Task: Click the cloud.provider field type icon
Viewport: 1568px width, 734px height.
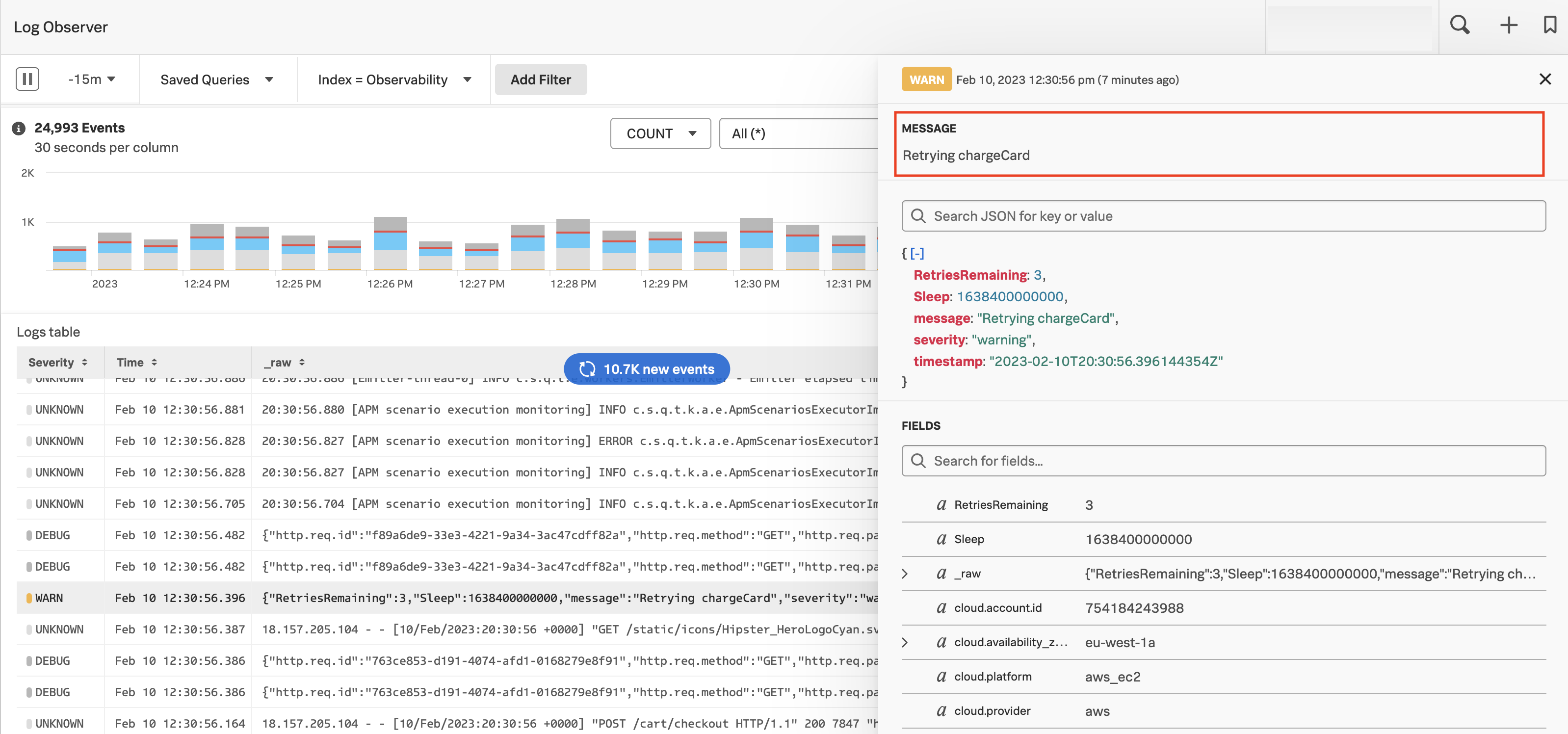Action: tap(941, 711)
